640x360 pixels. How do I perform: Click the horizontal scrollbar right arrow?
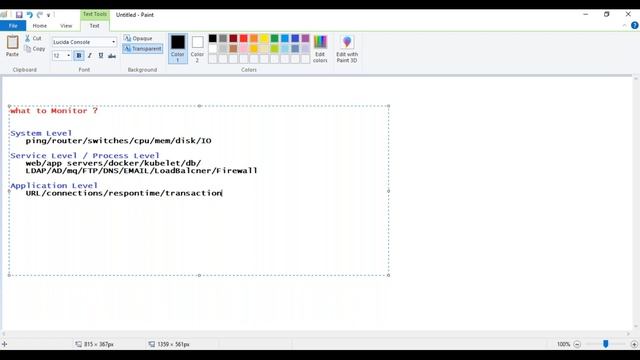629,333
